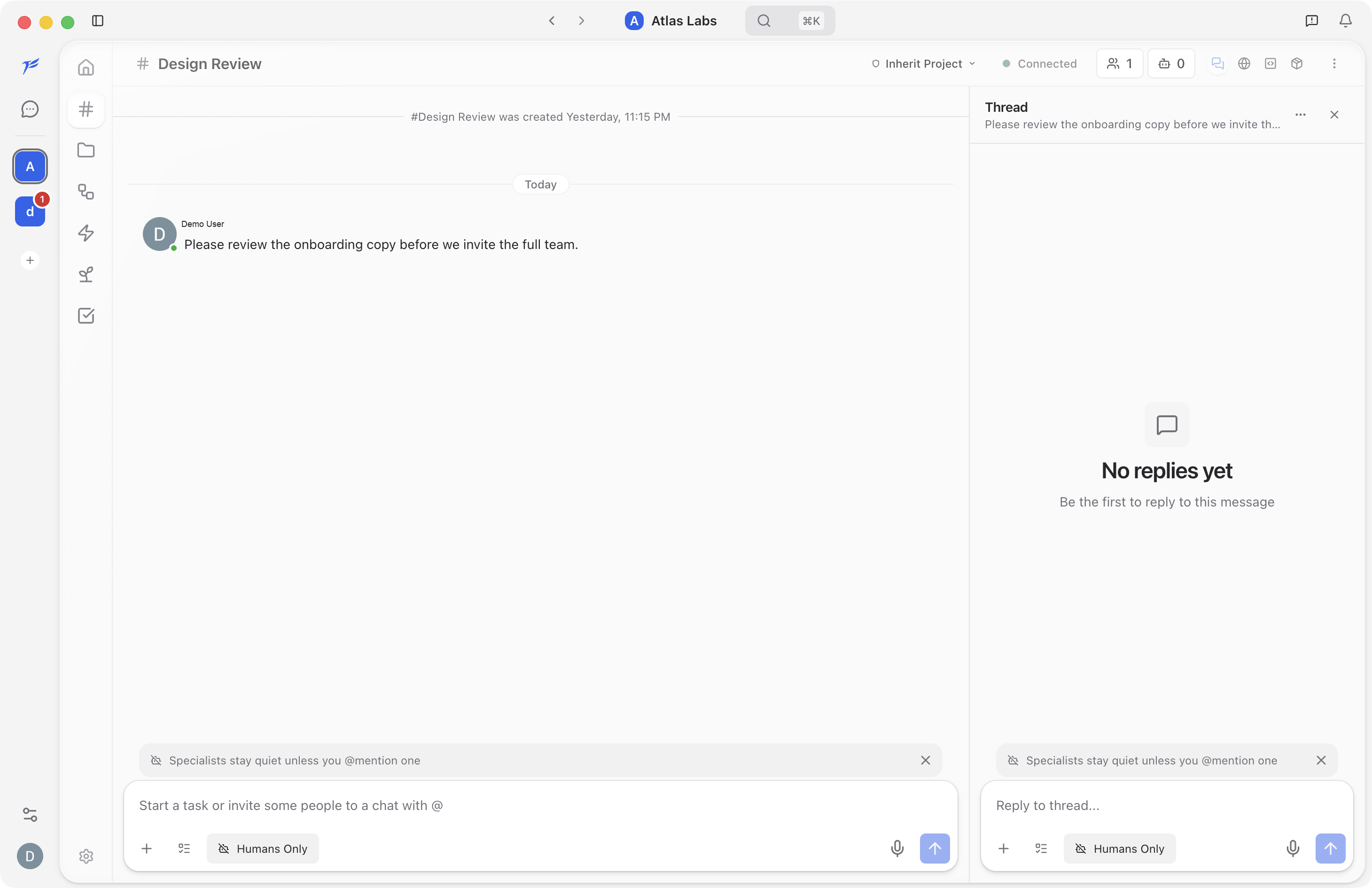Click the Demo User name label
This screenshot has height=888, width=1372.
click(x=203, y=224)
